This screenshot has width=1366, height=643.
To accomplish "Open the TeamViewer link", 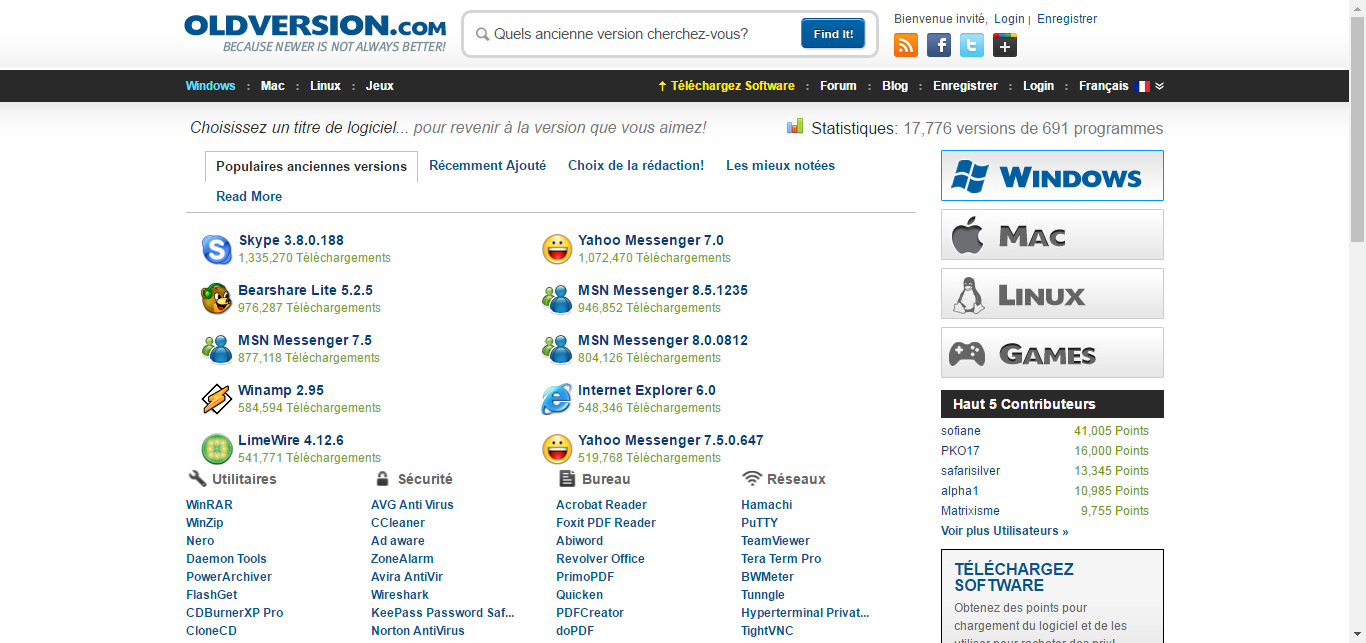I will [x=775, y=541].
